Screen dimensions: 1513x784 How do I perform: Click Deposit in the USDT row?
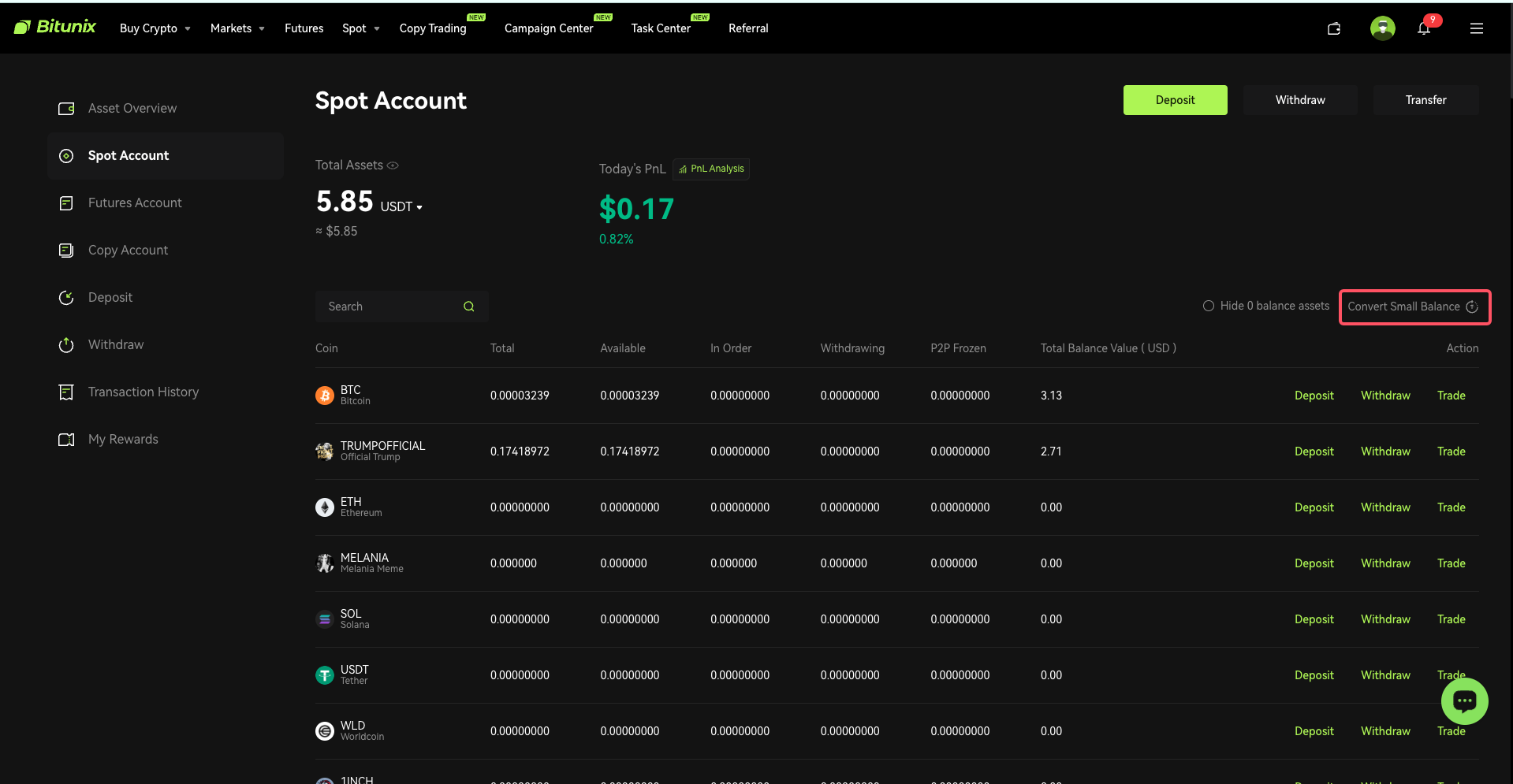click(x=1314, y=675)
